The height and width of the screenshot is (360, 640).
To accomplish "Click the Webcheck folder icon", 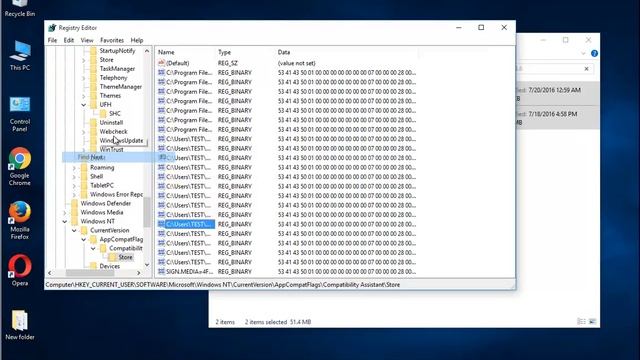I will 93,131.
